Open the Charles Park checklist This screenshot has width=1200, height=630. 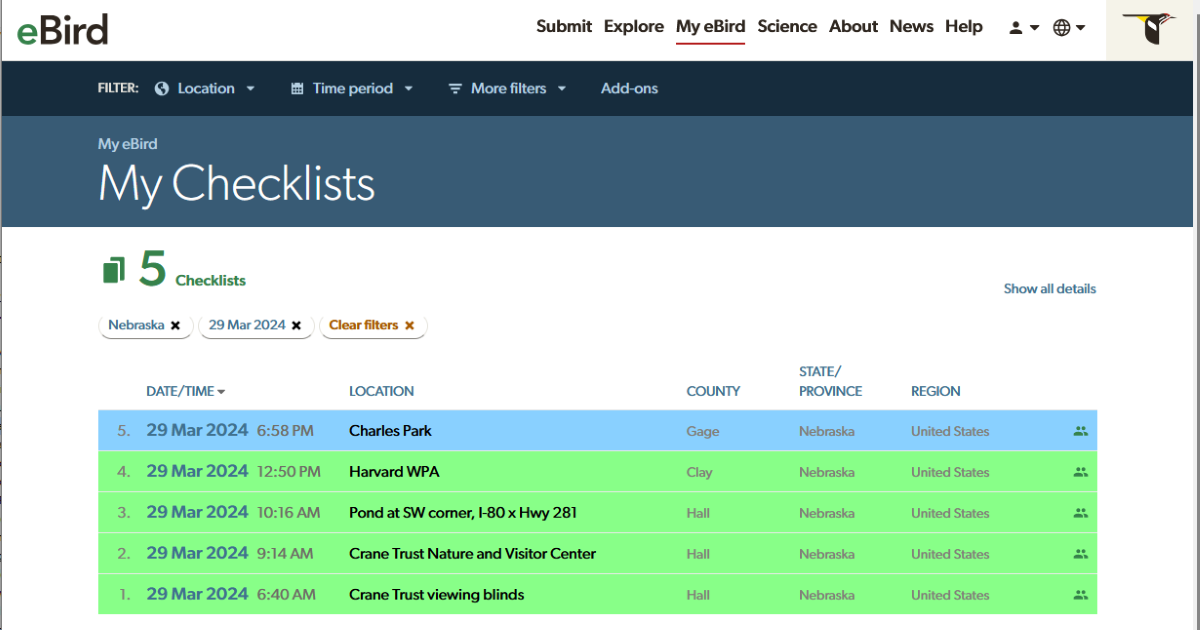point(390,430)
